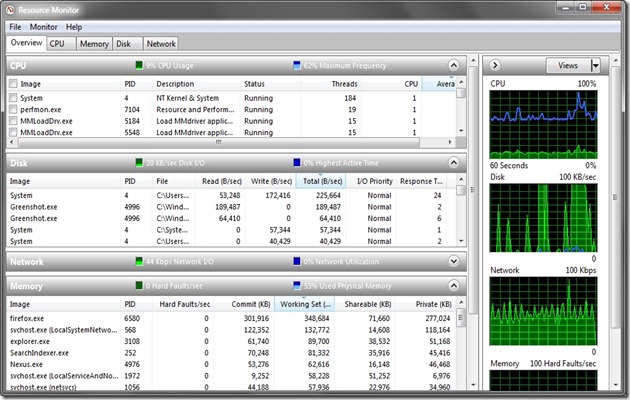The width and height of the screenshot is (630, 400).
Task: Collapse the Disk section with its chevron
Action: pyautogui.click(x=453, y=162)
